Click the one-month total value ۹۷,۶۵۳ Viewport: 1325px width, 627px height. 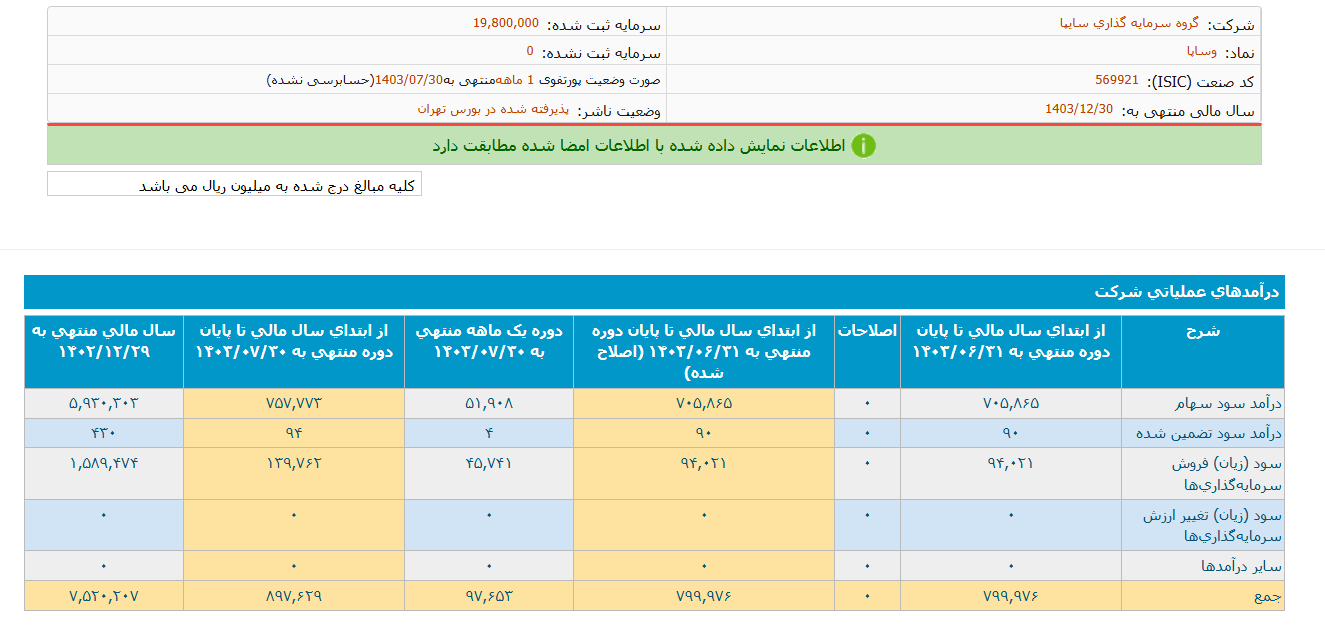point(488,596)
